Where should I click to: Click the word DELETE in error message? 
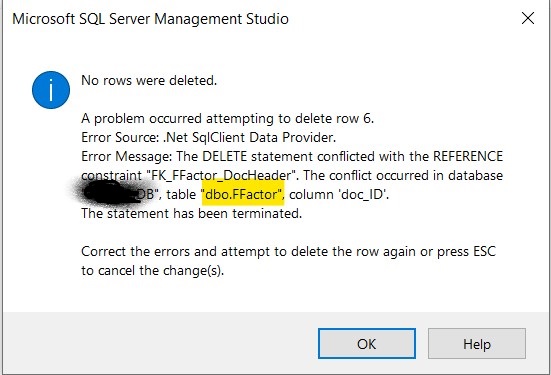[x=225, y=156]
